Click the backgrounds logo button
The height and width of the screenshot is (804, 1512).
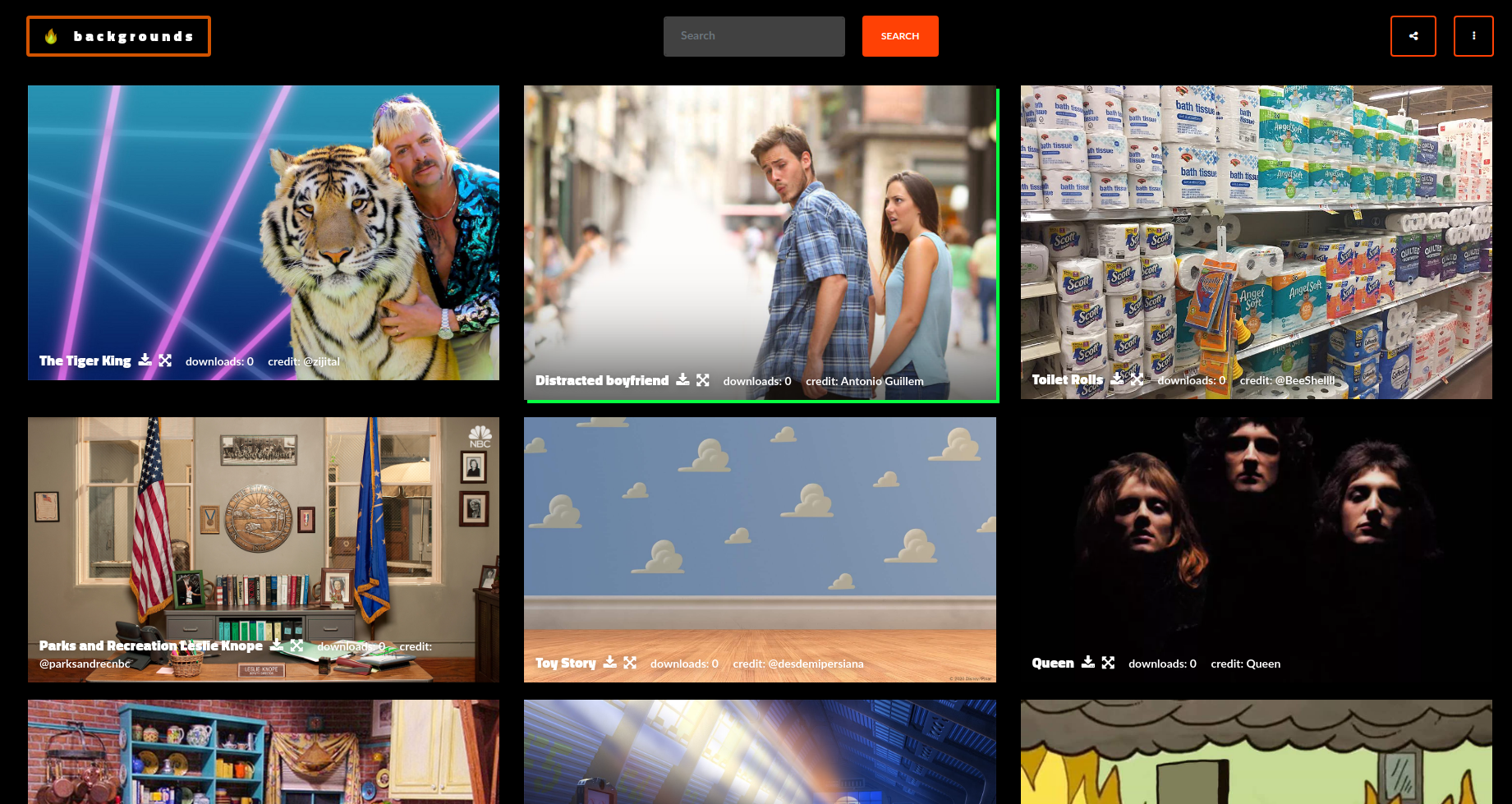[x=118, y=36]
